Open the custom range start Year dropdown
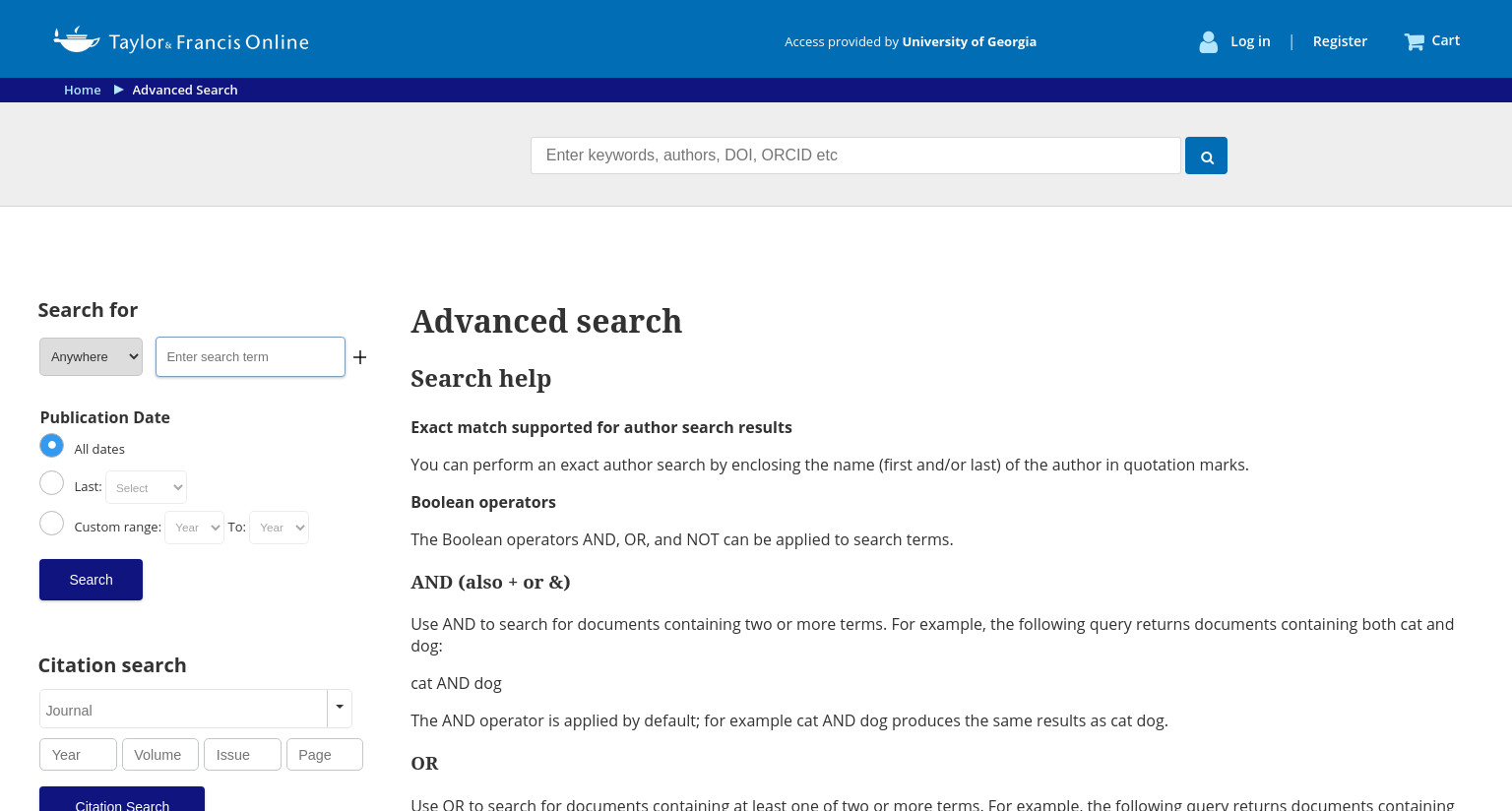Viewport: 1512px width, 811px height. click(x=194, y=528)
